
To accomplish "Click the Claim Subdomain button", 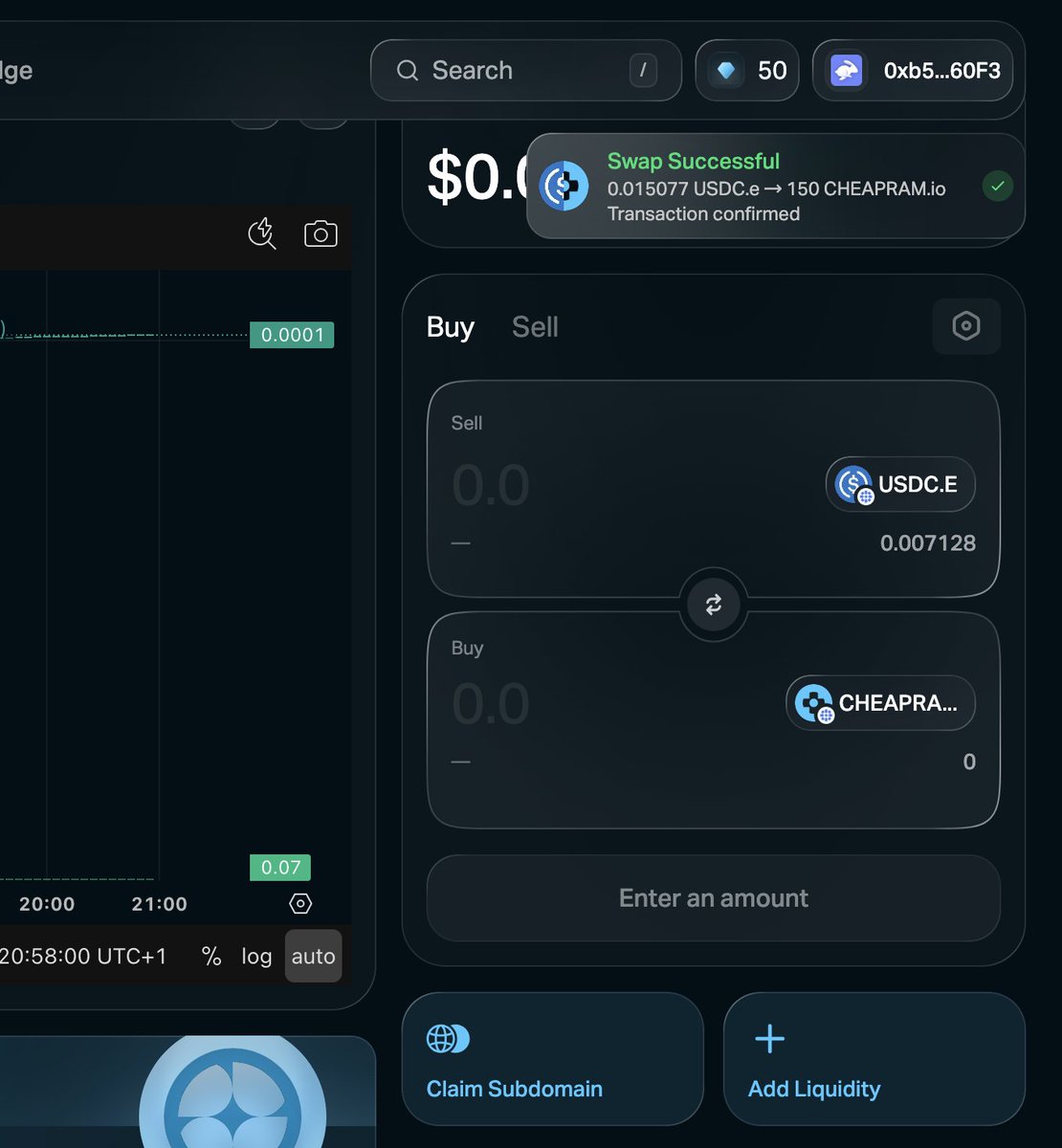I will [553, 1059].
